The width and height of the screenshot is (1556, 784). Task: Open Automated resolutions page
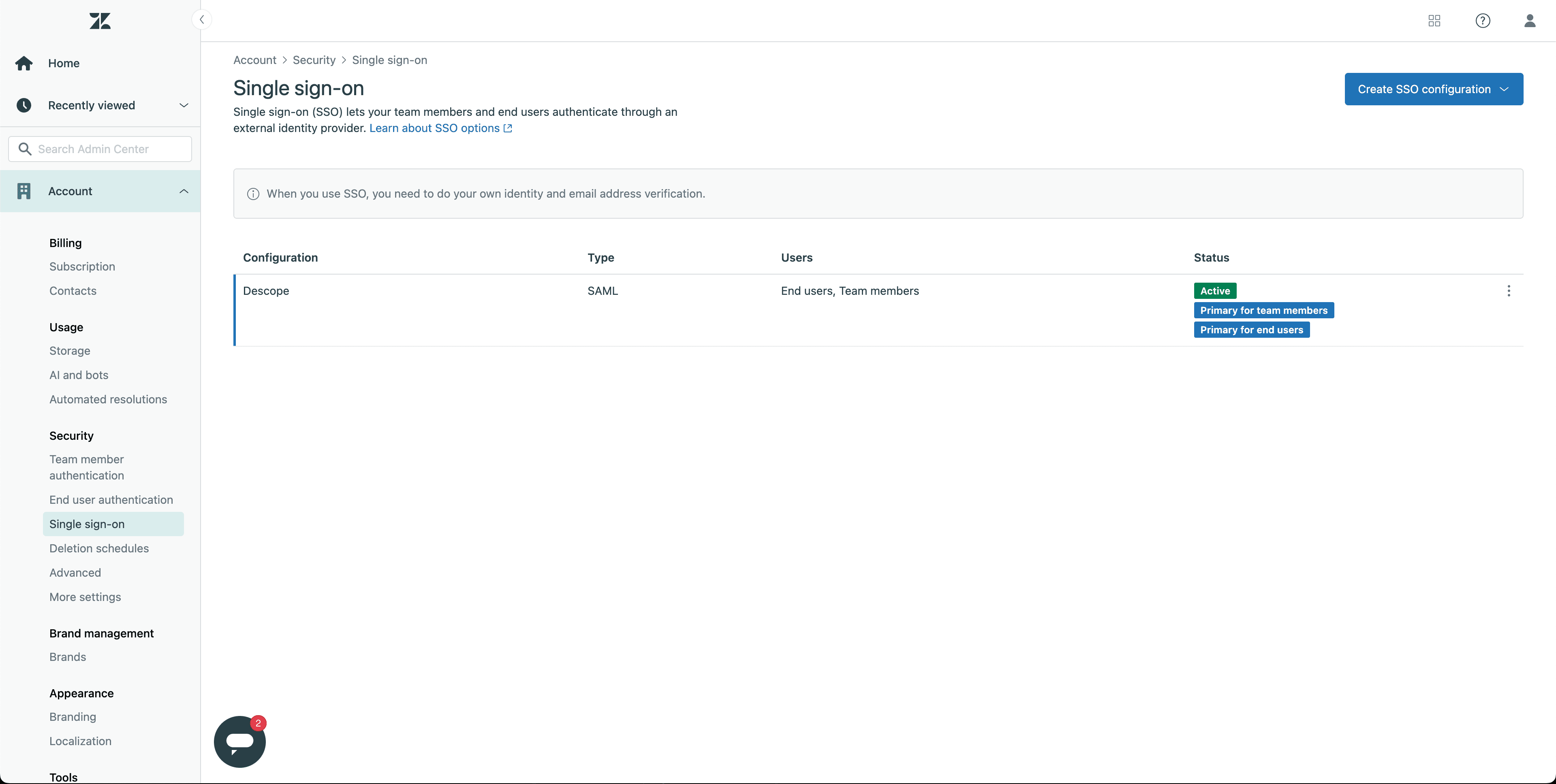tap(108, 399)
